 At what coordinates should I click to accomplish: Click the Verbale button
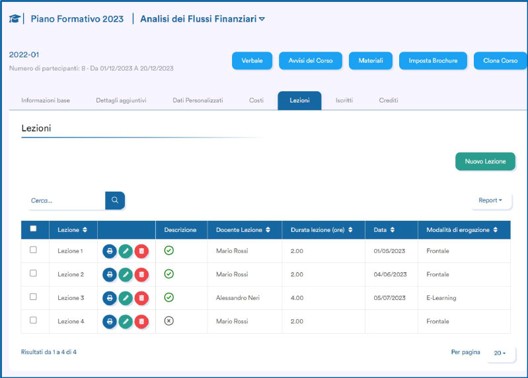click(x=252, y=61)
